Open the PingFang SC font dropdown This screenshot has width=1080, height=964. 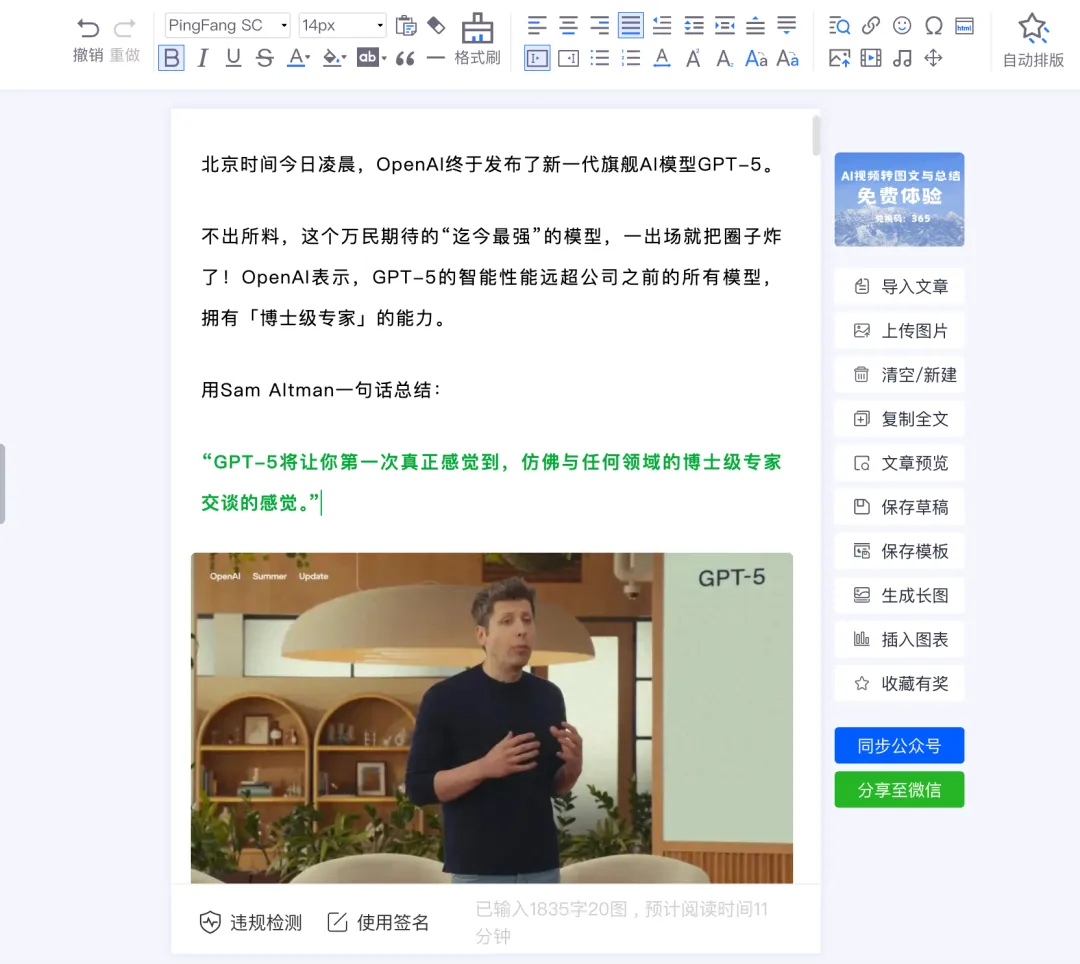click(x=227, y=25)
